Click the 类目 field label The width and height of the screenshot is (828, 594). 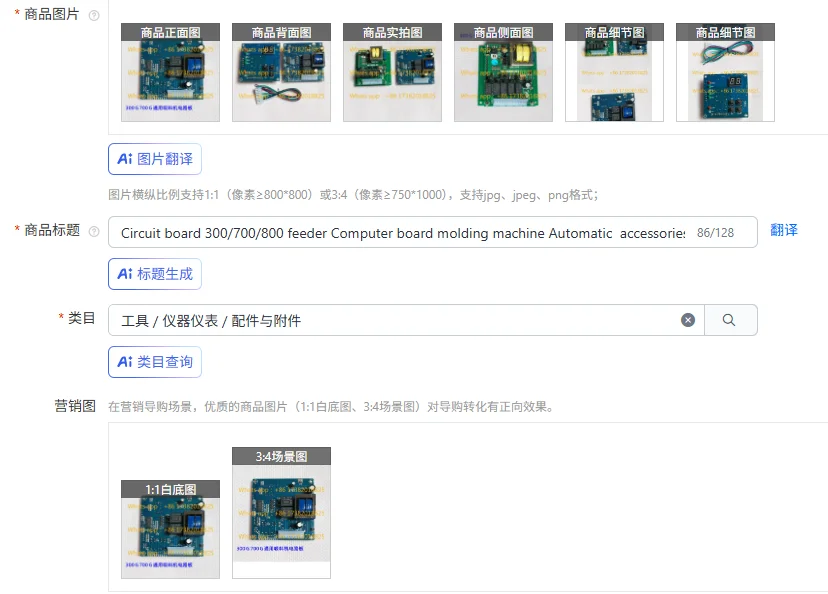pyautogui.click(x=81, y=318)
